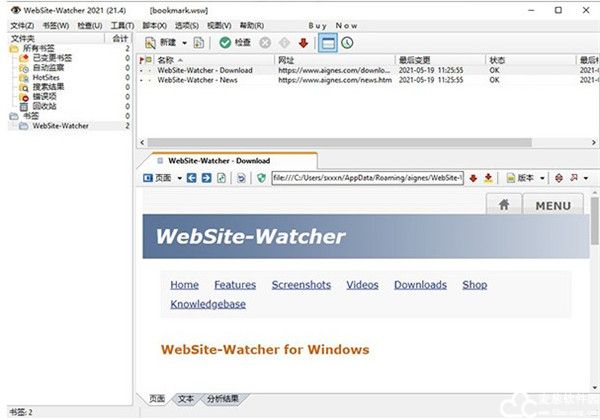This screenshot has height=420, width=600.
Task: Click the news.htm URL cell
Action: click(335, 80)
